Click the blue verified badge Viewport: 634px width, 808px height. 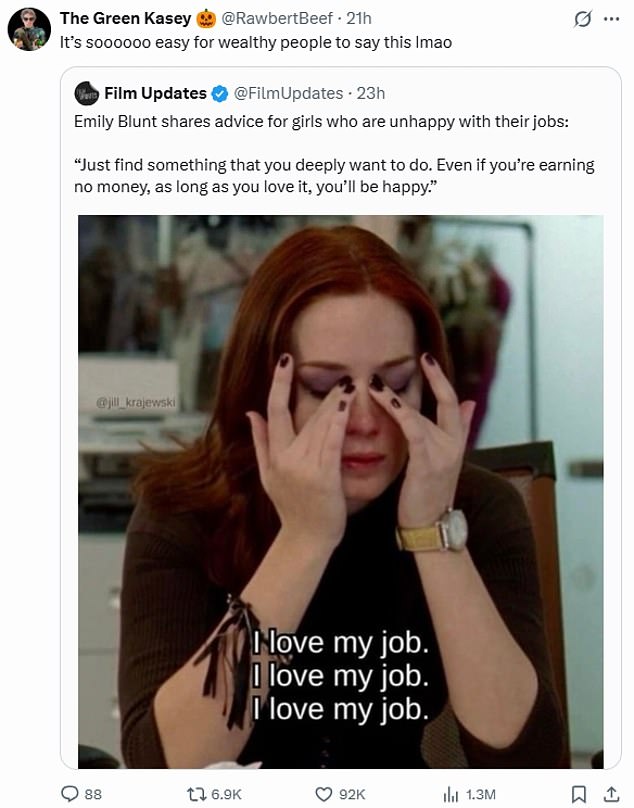pyautogui.click(x=220, y=94)
